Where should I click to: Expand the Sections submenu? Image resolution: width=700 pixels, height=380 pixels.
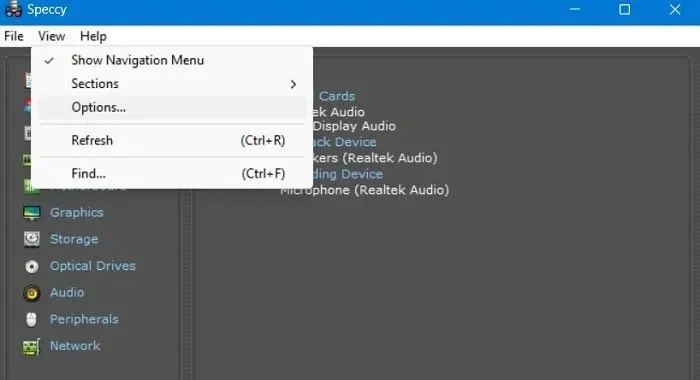coord(172,84)
